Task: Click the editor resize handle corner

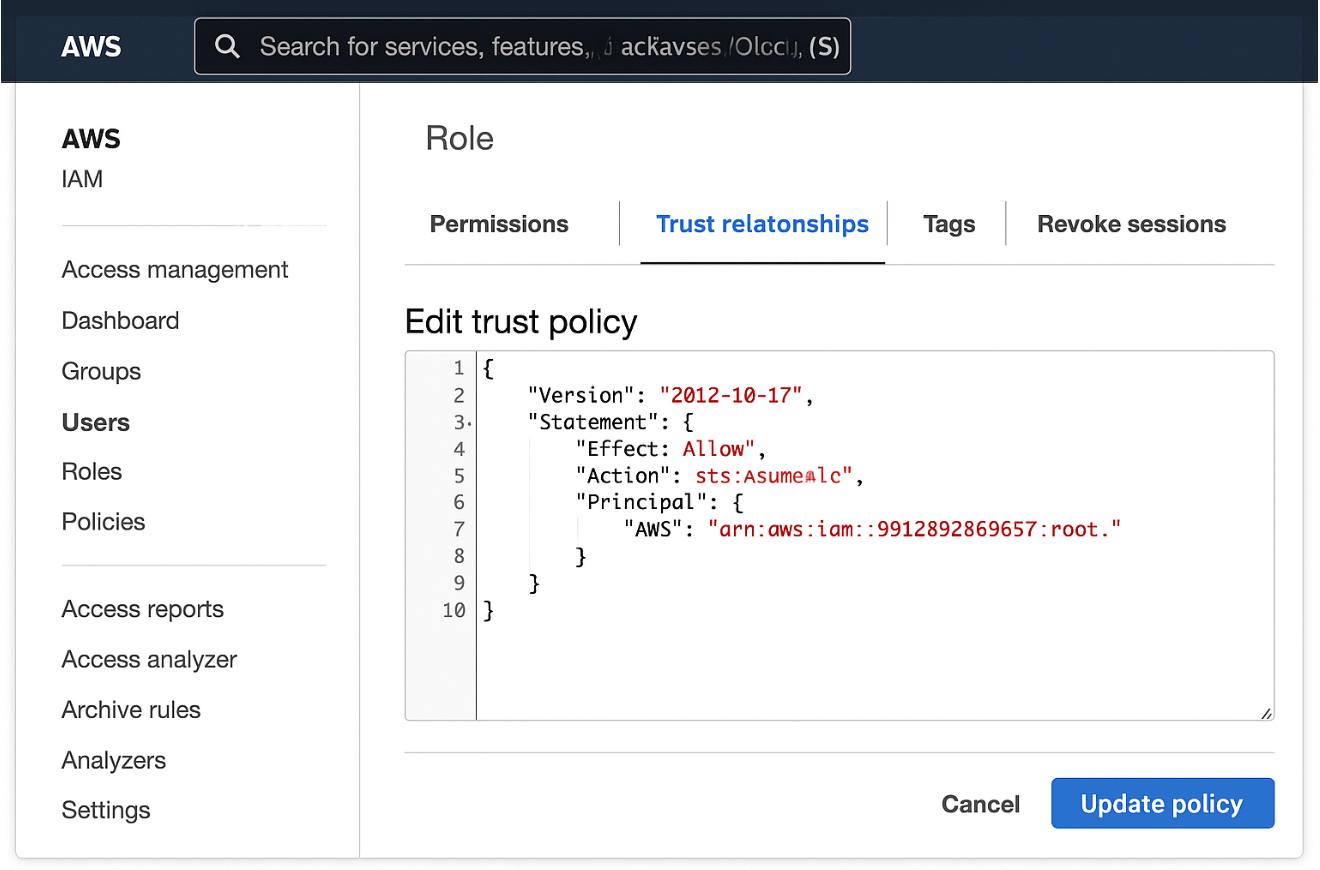Action: [1266, 713]
